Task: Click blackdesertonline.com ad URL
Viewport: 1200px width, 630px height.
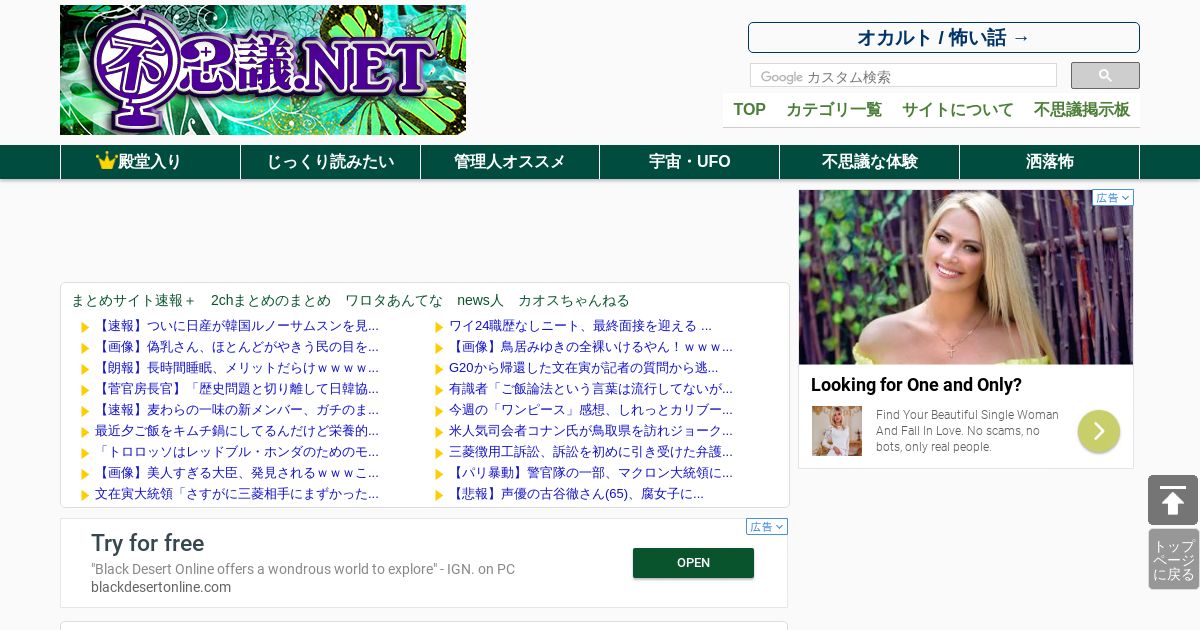Action: pyautogui.click(x=161, y=587)
